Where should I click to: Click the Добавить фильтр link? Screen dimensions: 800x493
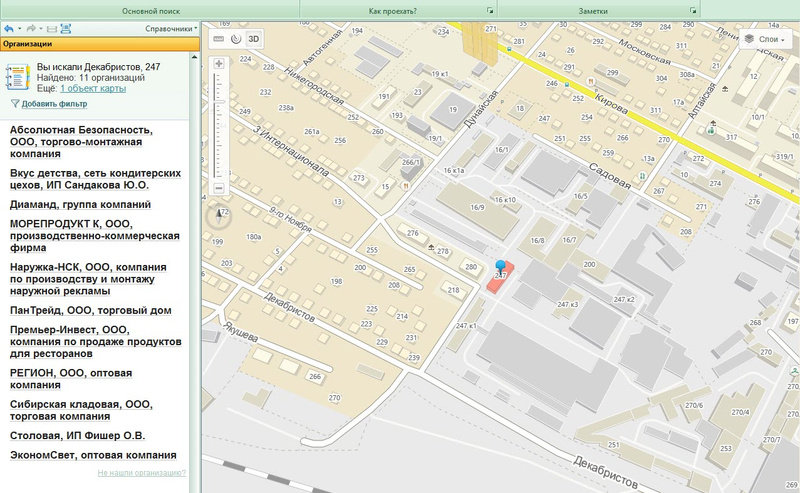pyautogui.click(x=54, y=104)
